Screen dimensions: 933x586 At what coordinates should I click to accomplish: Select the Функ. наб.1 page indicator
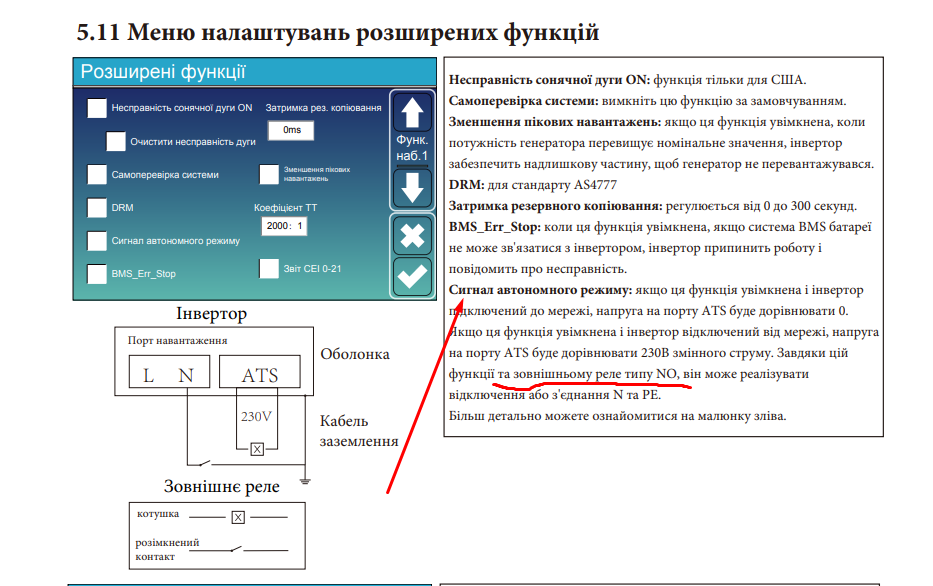click(x=412, y=147)
